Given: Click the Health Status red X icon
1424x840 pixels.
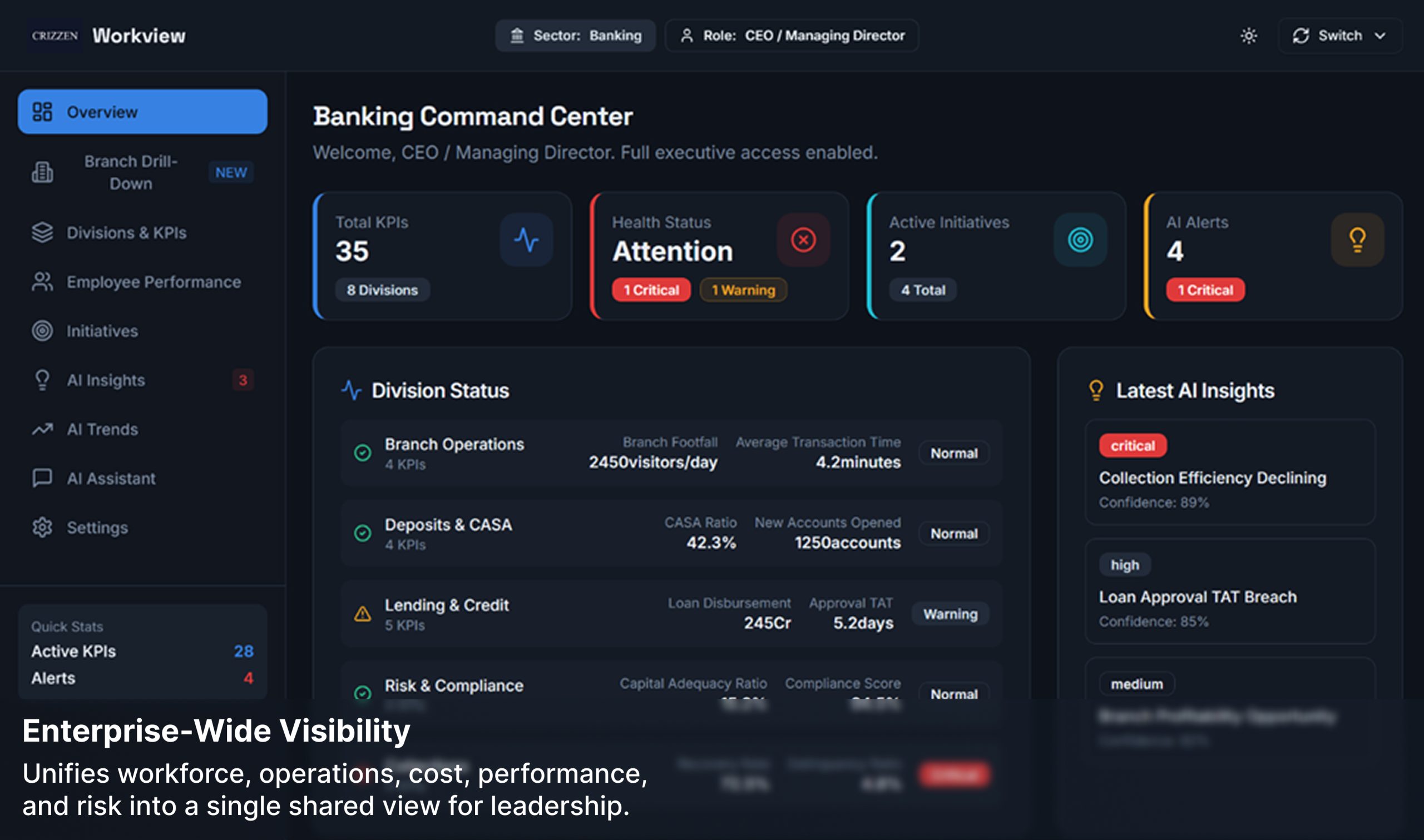Looking at the screenshot, I should click(803, 240).
